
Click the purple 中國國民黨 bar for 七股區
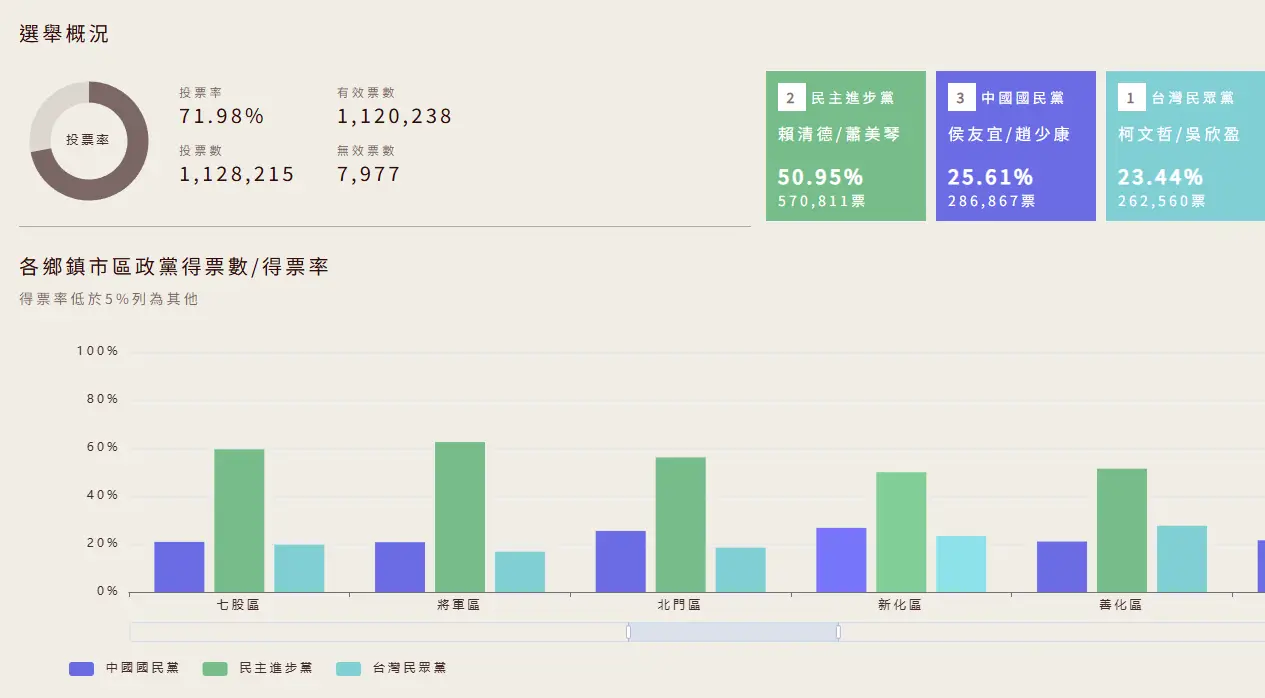[x=179, y=567]
